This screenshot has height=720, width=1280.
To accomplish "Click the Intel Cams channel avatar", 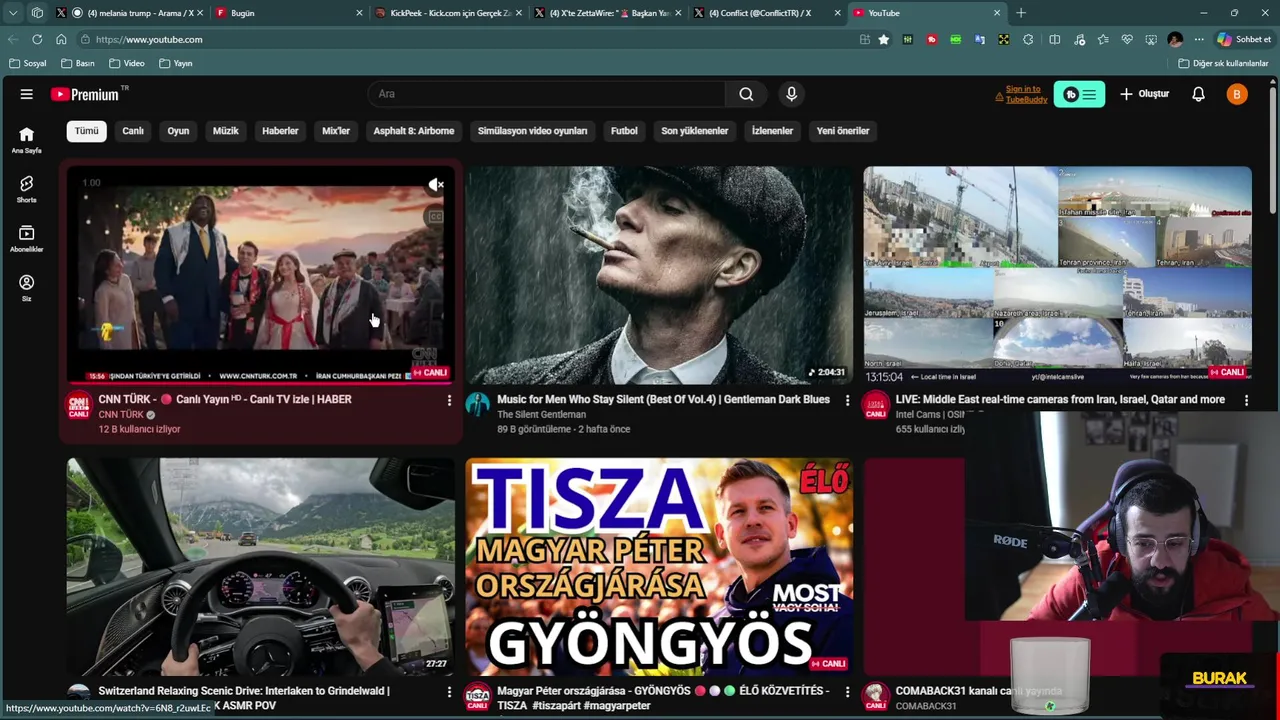I will coord(876,405).
